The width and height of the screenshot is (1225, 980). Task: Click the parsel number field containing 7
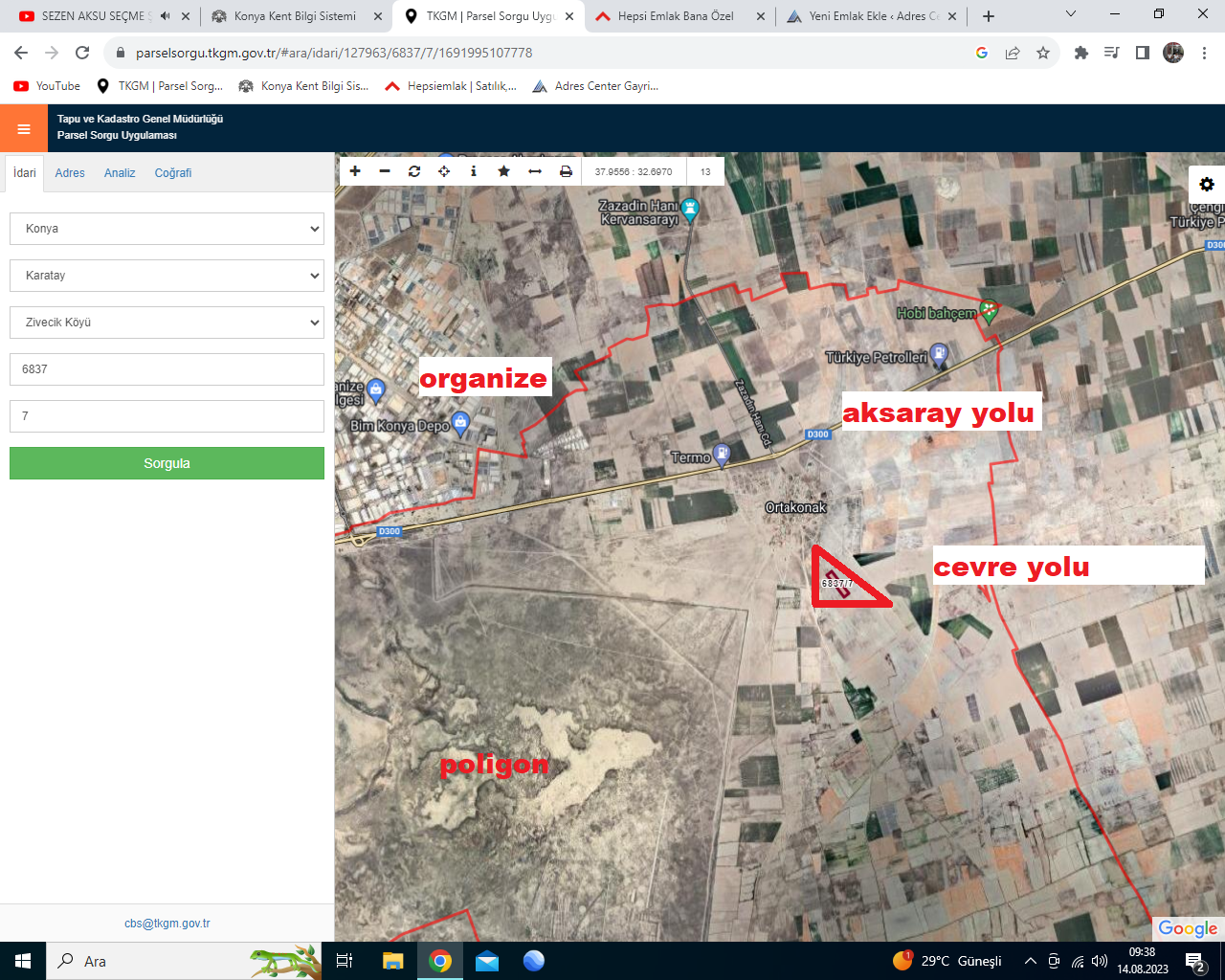(167, 416)
